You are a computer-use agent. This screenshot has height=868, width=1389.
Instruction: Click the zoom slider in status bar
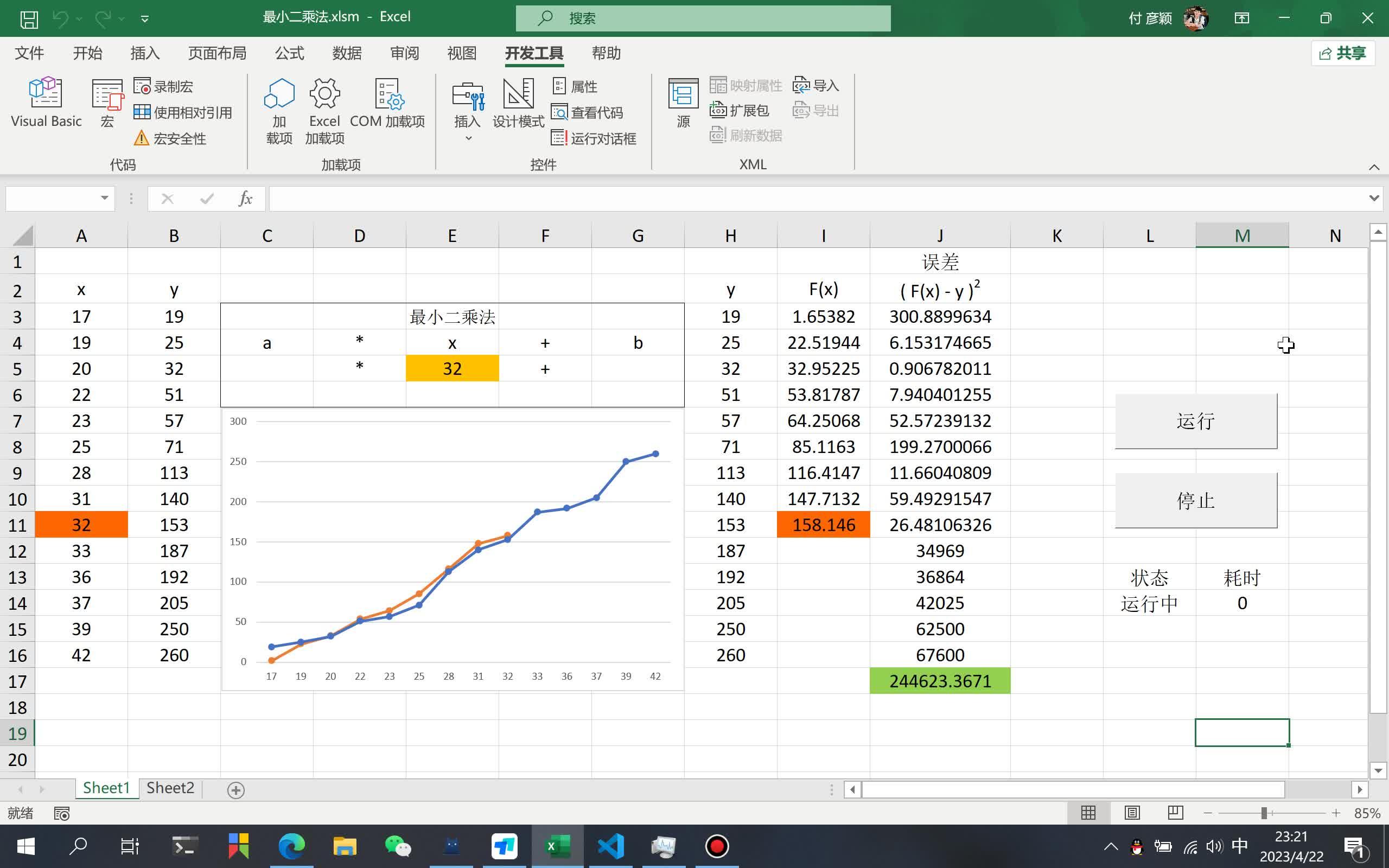coord(1263,813)
